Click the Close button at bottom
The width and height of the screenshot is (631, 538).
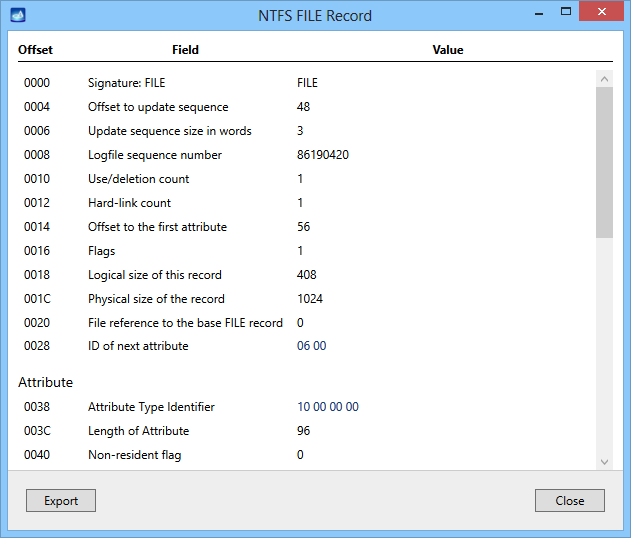click(569, 501)
